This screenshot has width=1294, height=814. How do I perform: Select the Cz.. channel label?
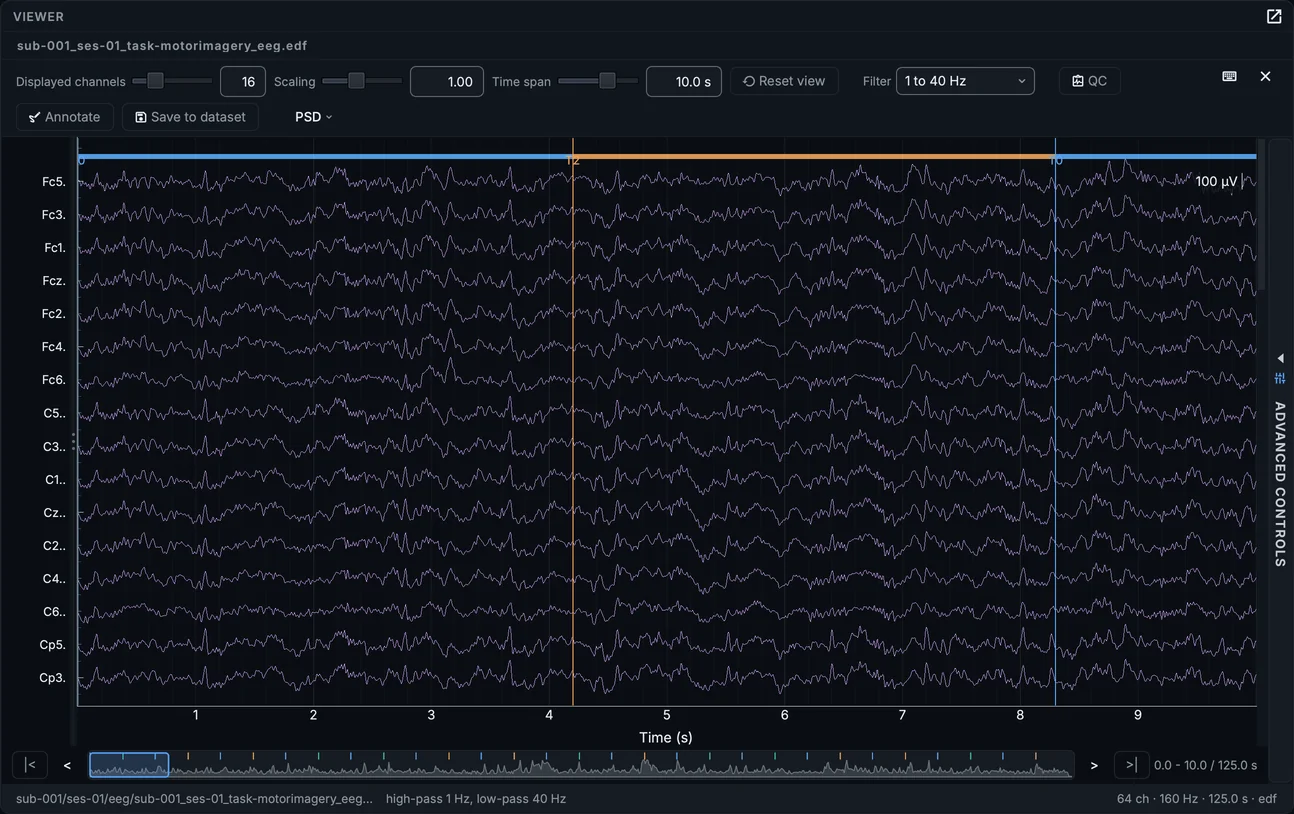click(54, 512)
